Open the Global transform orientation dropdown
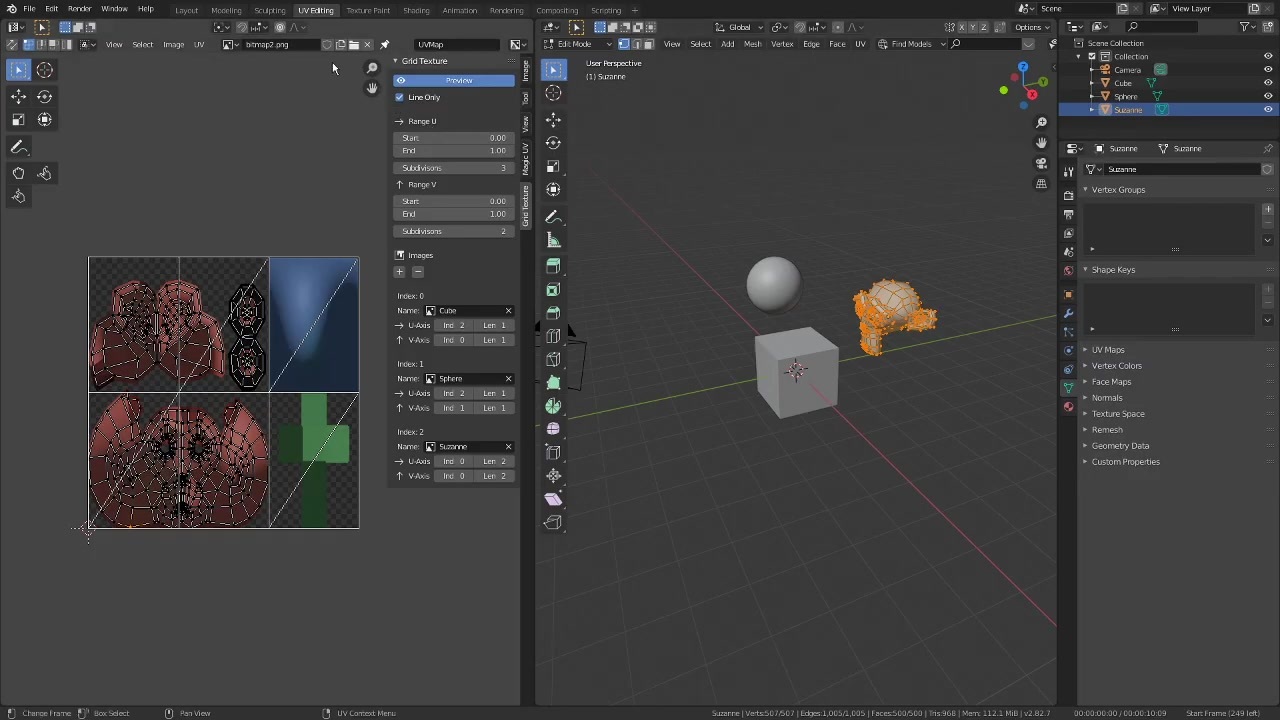This screenshot has width=1280, height=720. click(740, 27)
